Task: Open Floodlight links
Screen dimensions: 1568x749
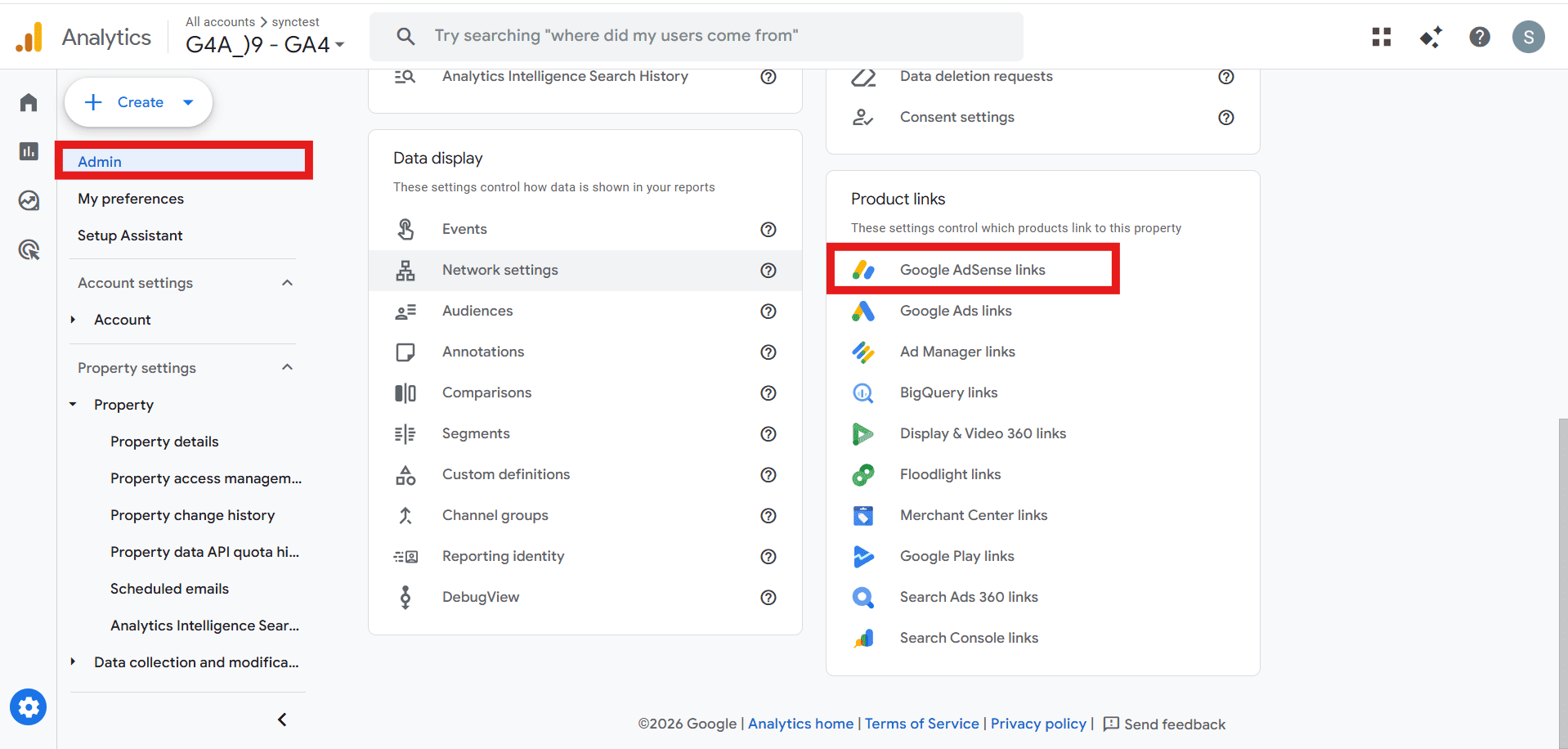Action: tap(950, 474)
